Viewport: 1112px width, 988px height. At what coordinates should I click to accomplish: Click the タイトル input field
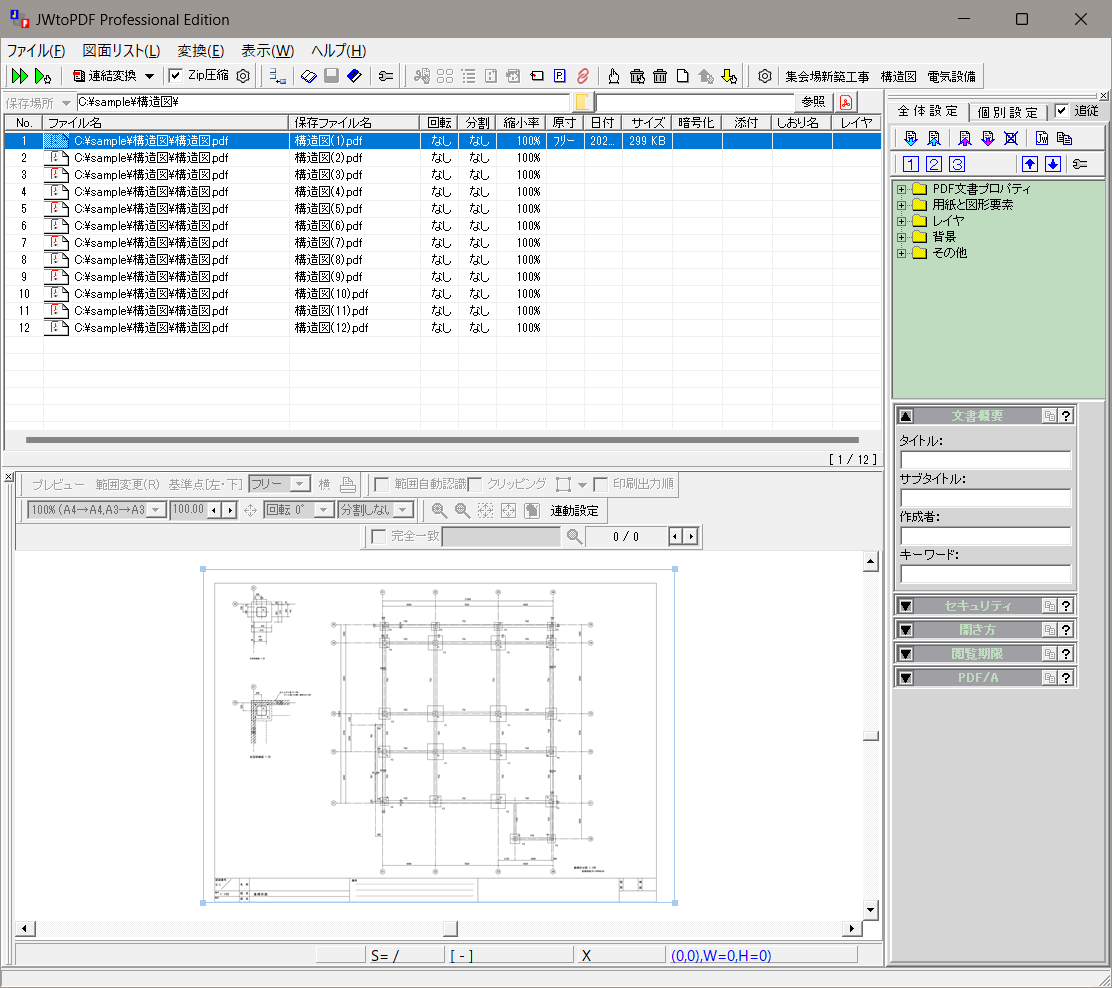click(x=985, y=460)
